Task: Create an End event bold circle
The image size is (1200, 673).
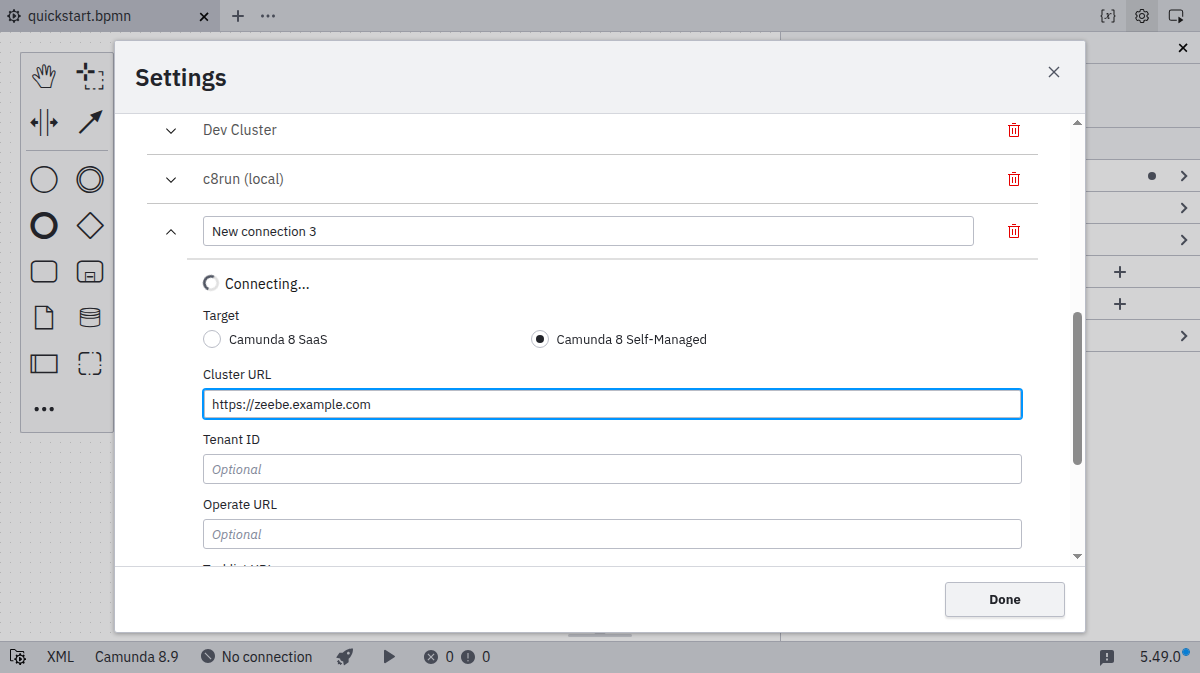Action: coord(44,226)
